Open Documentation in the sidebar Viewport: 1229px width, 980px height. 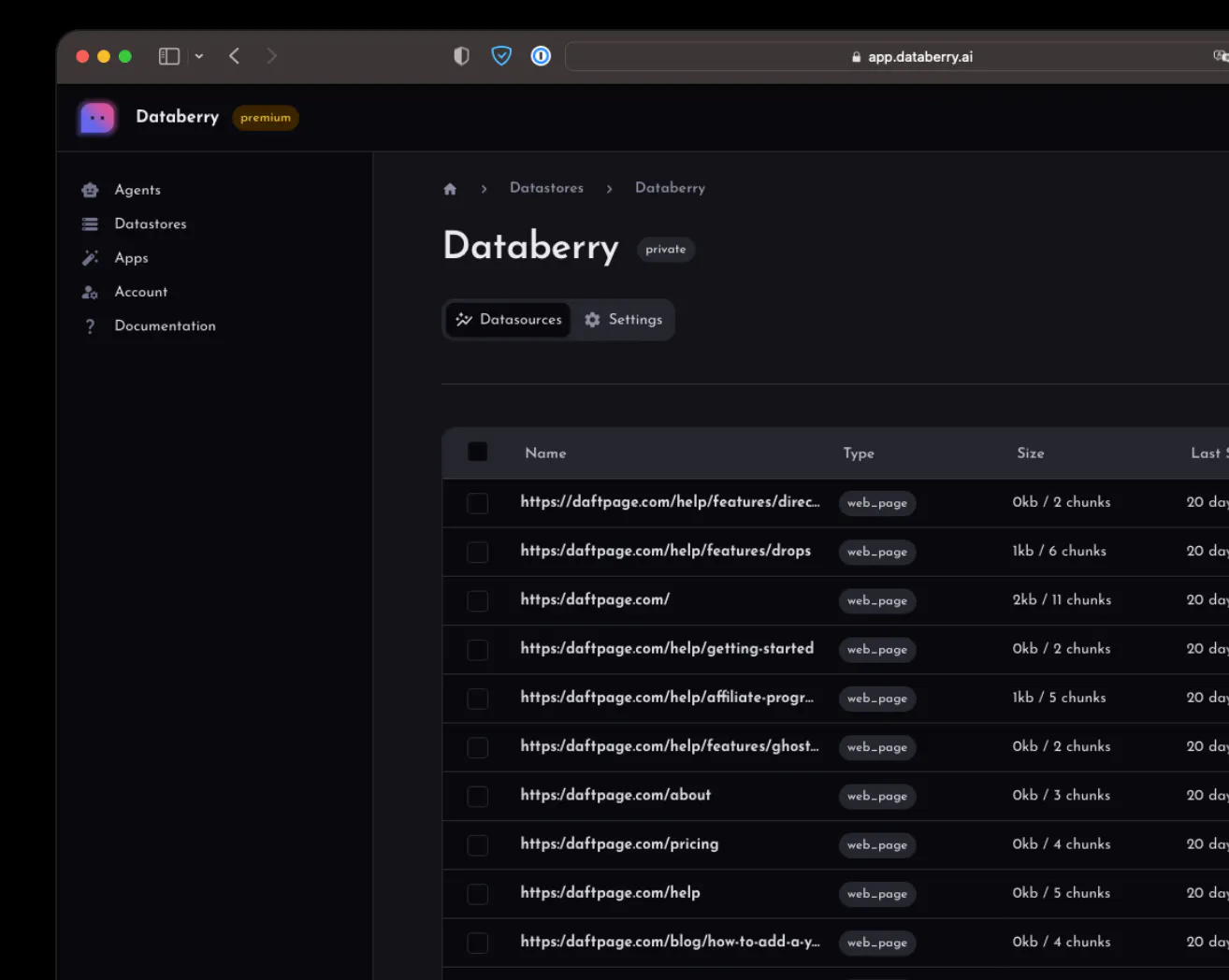pyautogui.click(x=166, y=325)
